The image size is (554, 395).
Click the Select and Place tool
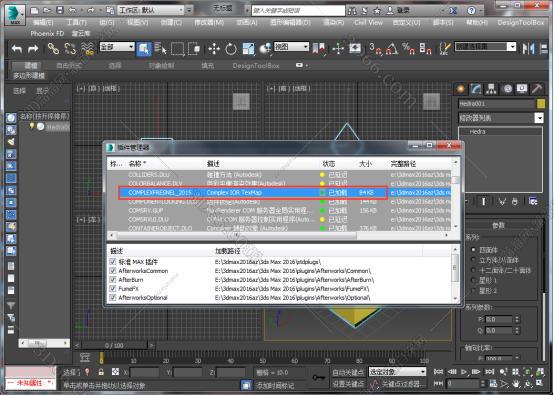tap(265, 49)
